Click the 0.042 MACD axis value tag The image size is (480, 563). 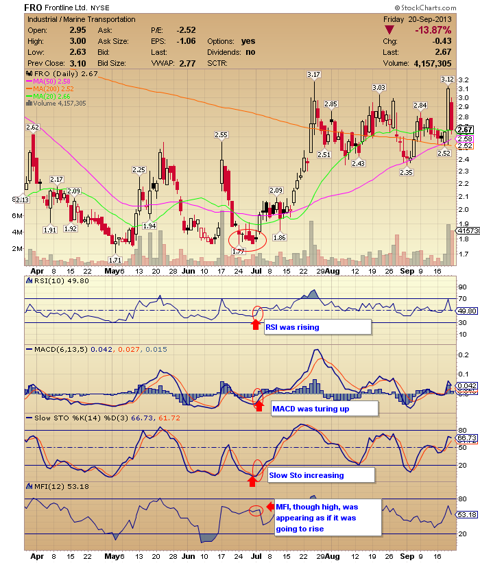click(467, 386)
